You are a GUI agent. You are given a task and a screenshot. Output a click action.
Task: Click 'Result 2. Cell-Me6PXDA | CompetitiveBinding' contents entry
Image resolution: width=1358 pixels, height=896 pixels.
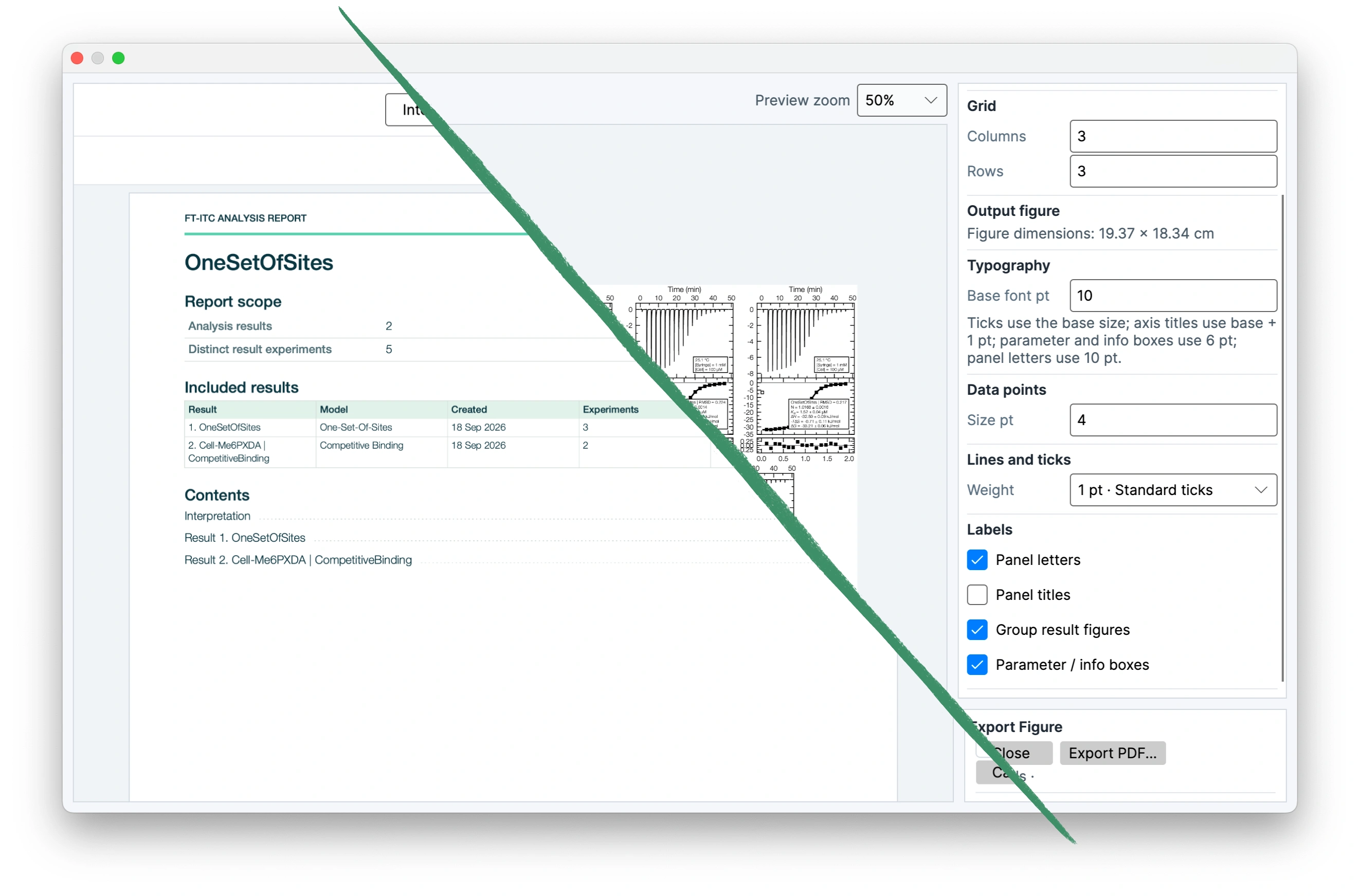click(x=298, y=560)
